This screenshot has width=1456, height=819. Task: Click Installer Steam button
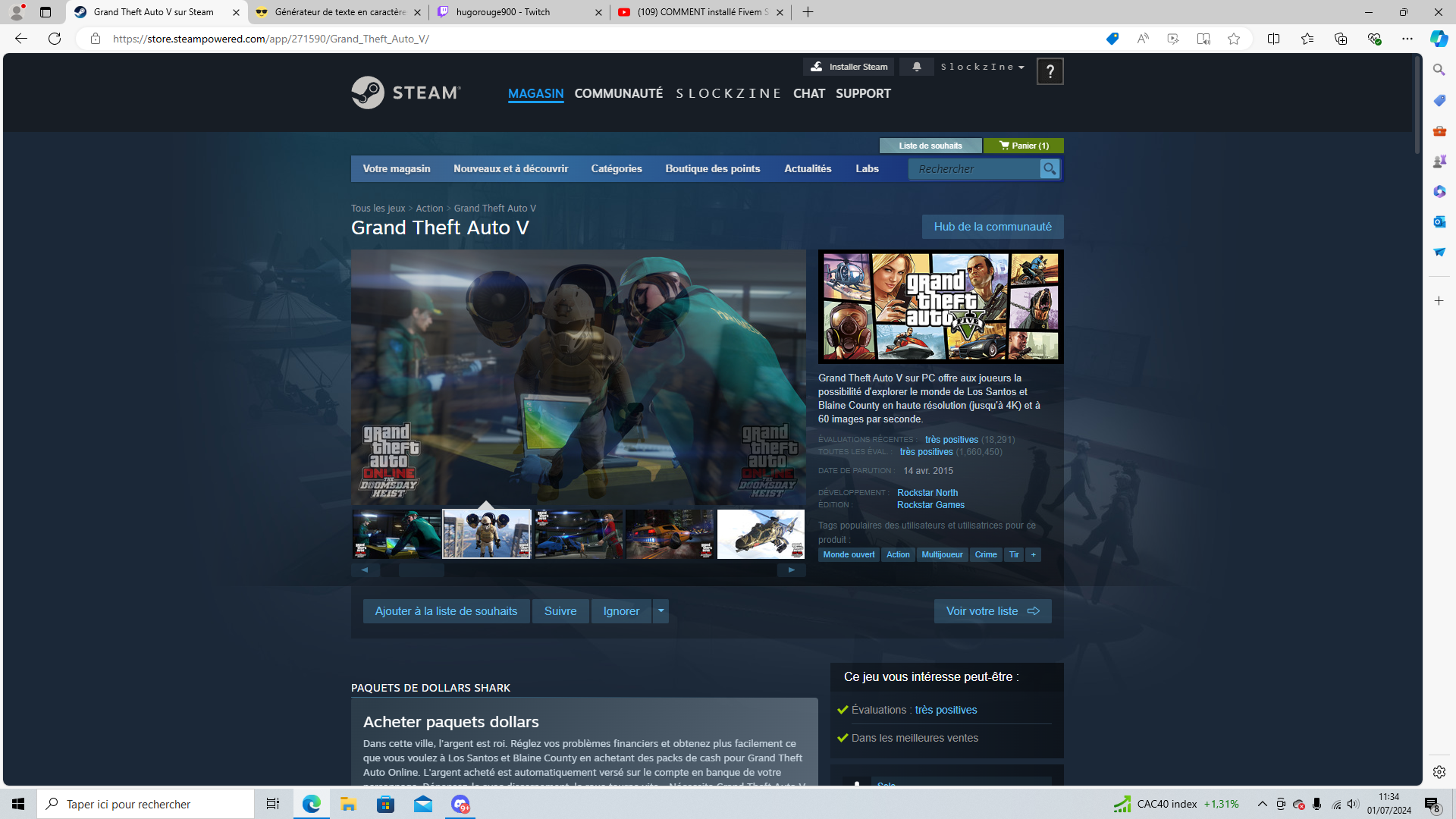tap(849, 67)
